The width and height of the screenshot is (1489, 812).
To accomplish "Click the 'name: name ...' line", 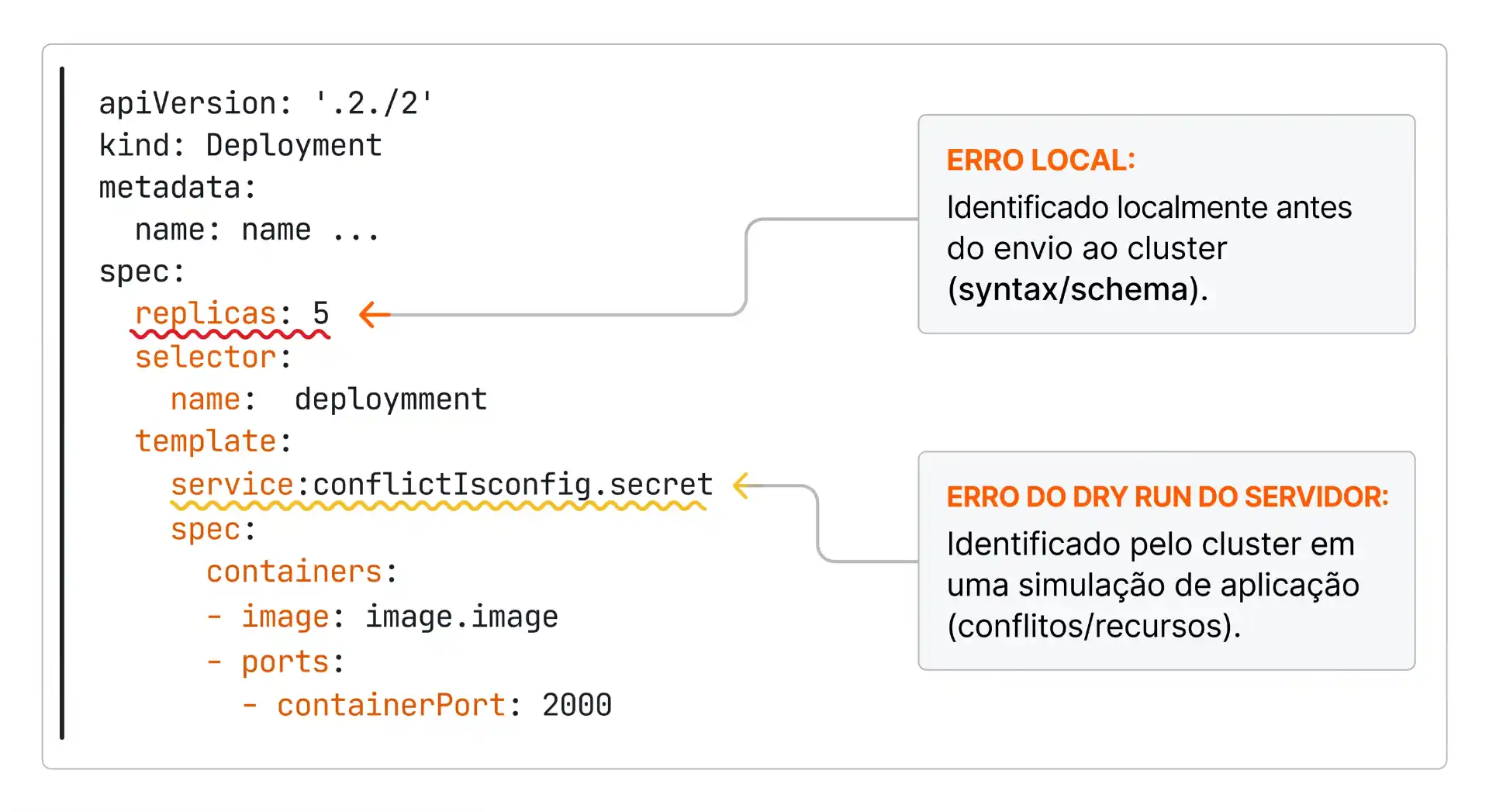I will (x=257, y=230).
